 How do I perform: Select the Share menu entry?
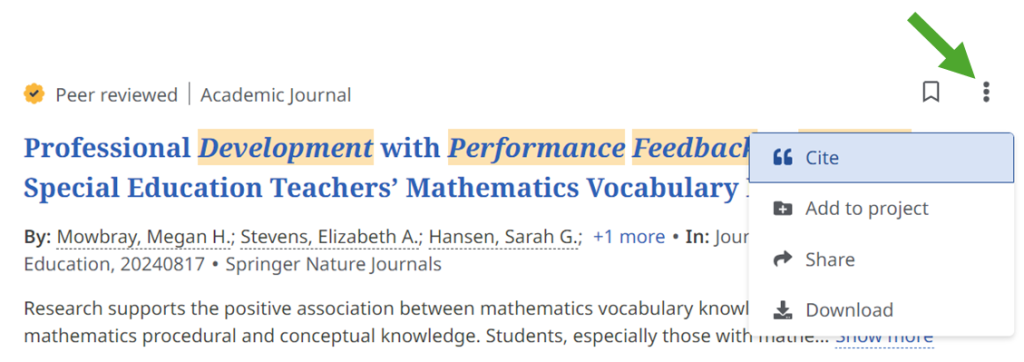pyautogui.click(x=882, y=259)
